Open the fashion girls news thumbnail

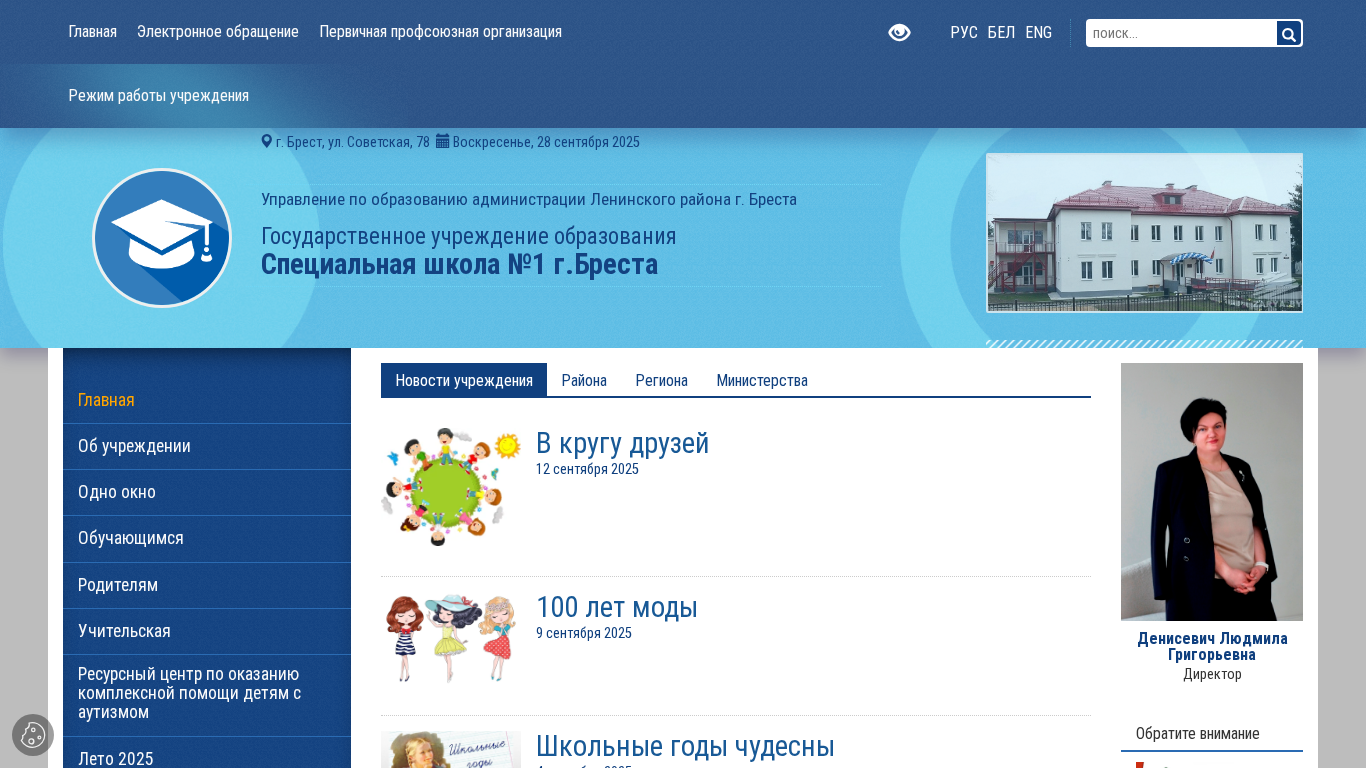pyautogui.click(x=451, y=638)
